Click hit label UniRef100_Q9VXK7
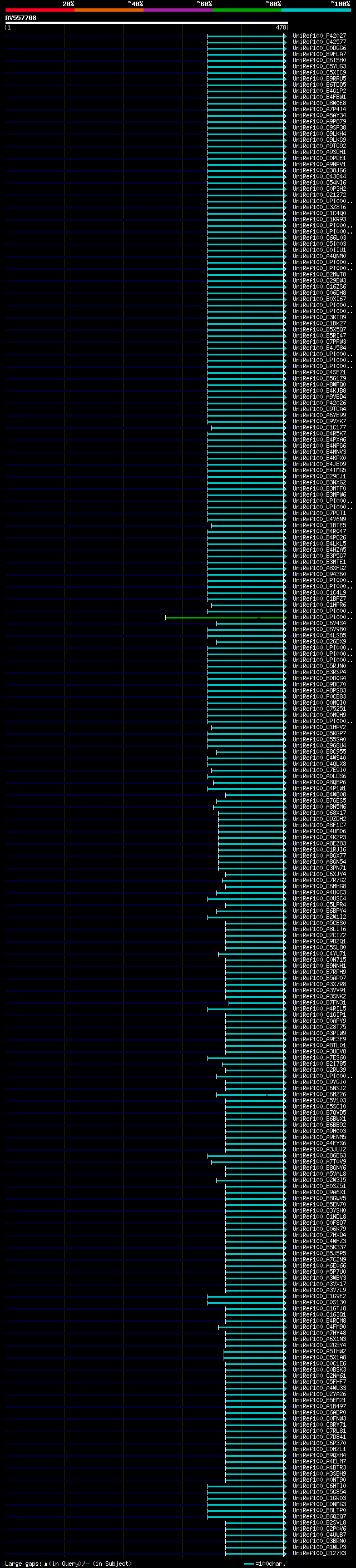This screenshot has height=1568, width=356. coord(319,421)
